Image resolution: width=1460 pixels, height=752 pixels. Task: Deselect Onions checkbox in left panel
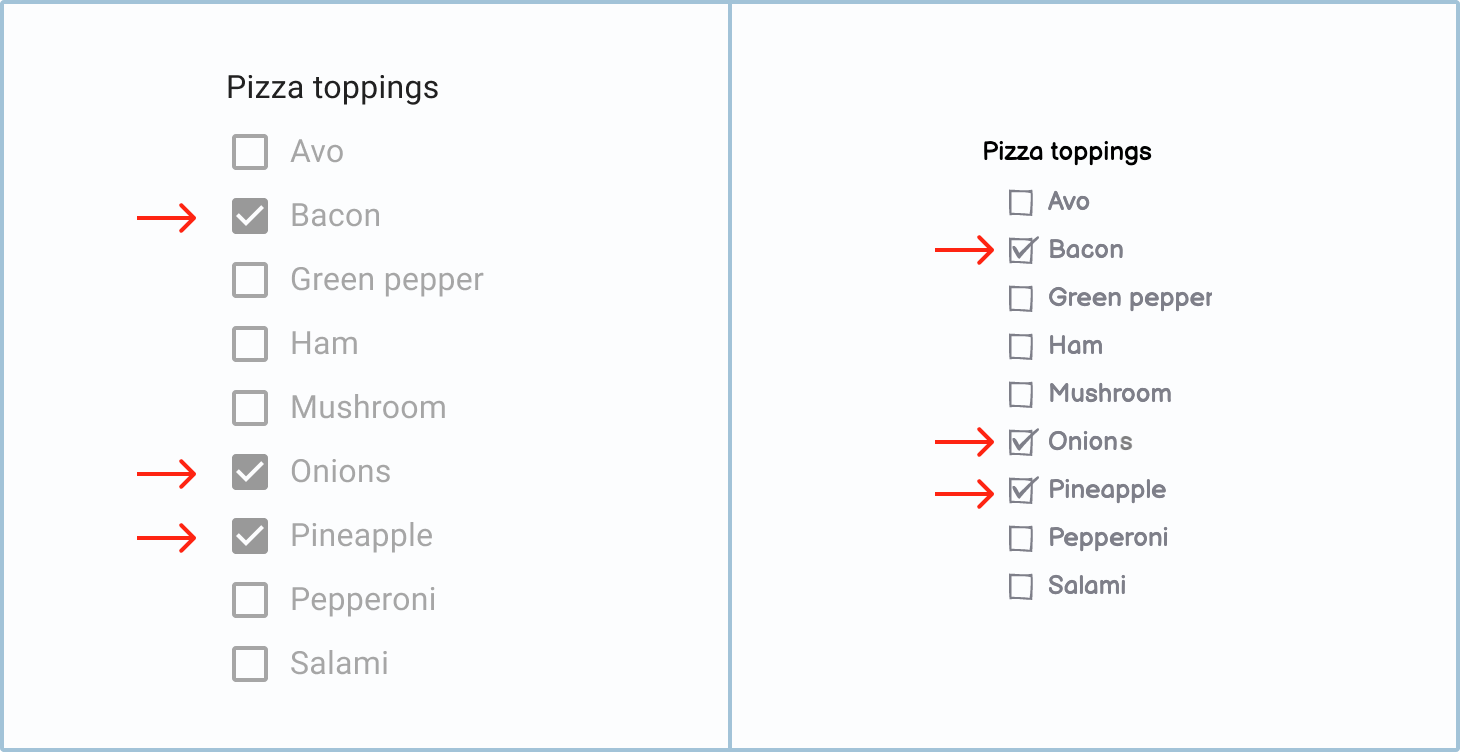[250, 472]
